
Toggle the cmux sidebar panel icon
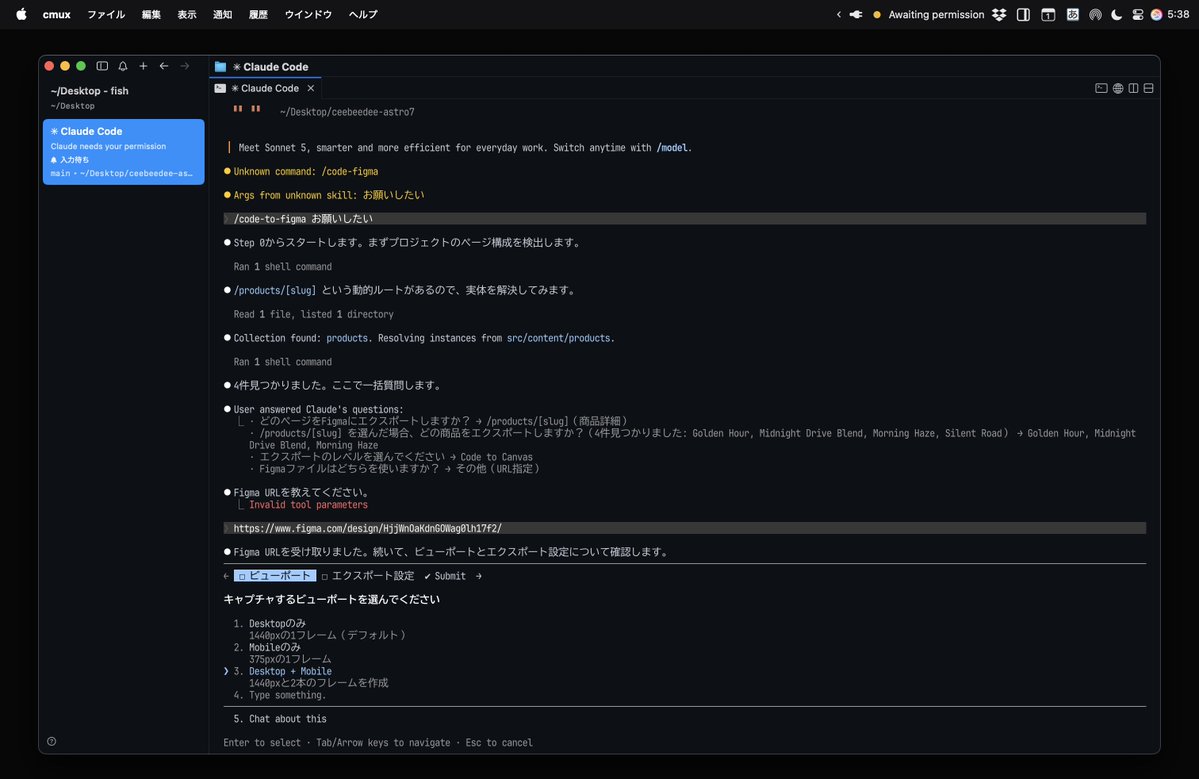(x=102, y=67)
